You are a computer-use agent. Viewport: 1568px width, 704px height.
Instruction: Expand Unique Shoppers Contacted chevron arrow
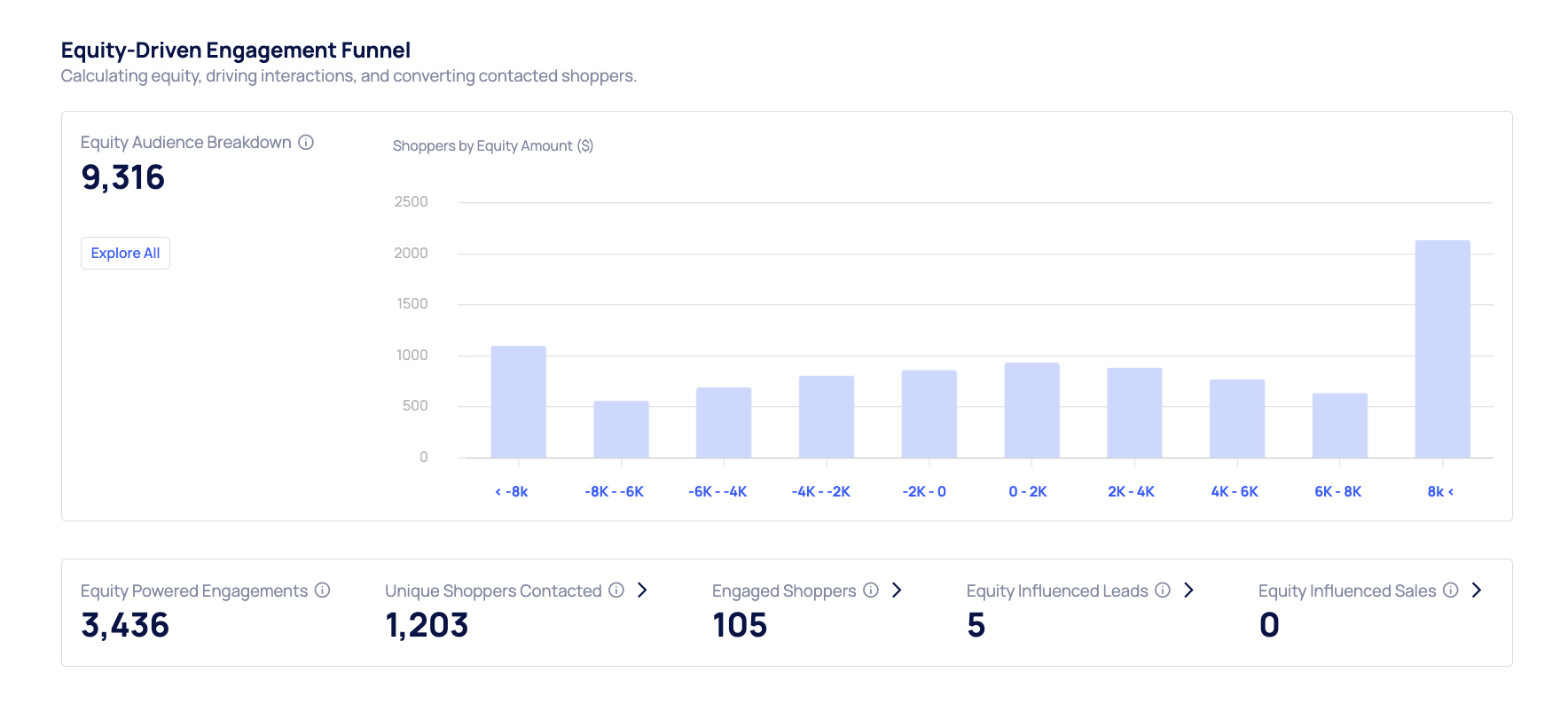click(643, 591)
